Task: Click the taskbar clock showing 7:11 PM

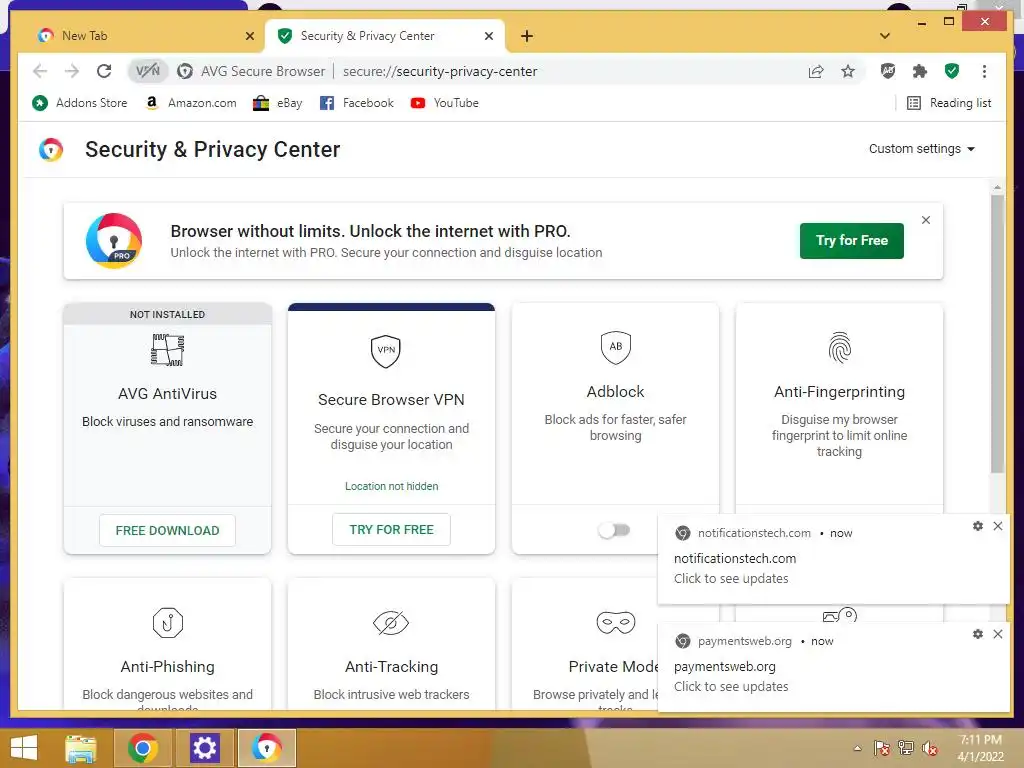Action: point(980,748)
